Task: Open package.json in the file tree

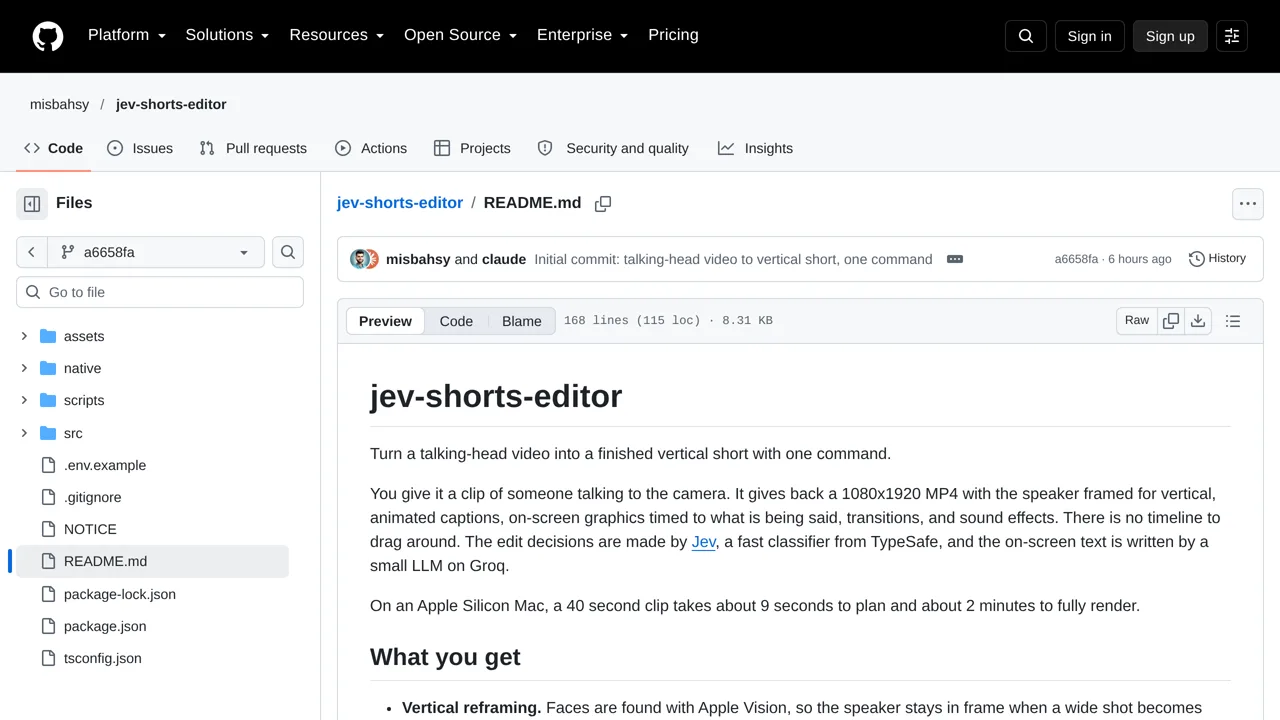Action: pyautogui.click(x=105, y=626)
